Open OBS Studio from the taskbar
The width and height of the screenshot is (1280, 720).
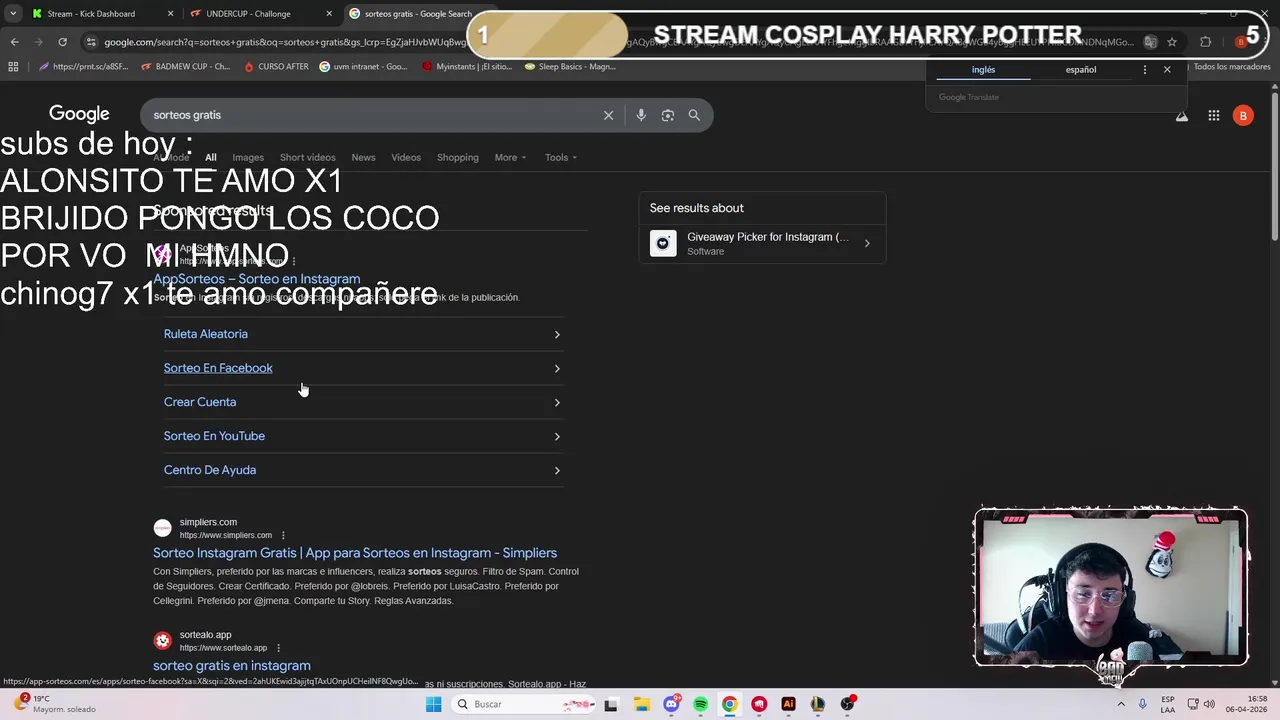(847, 704)
